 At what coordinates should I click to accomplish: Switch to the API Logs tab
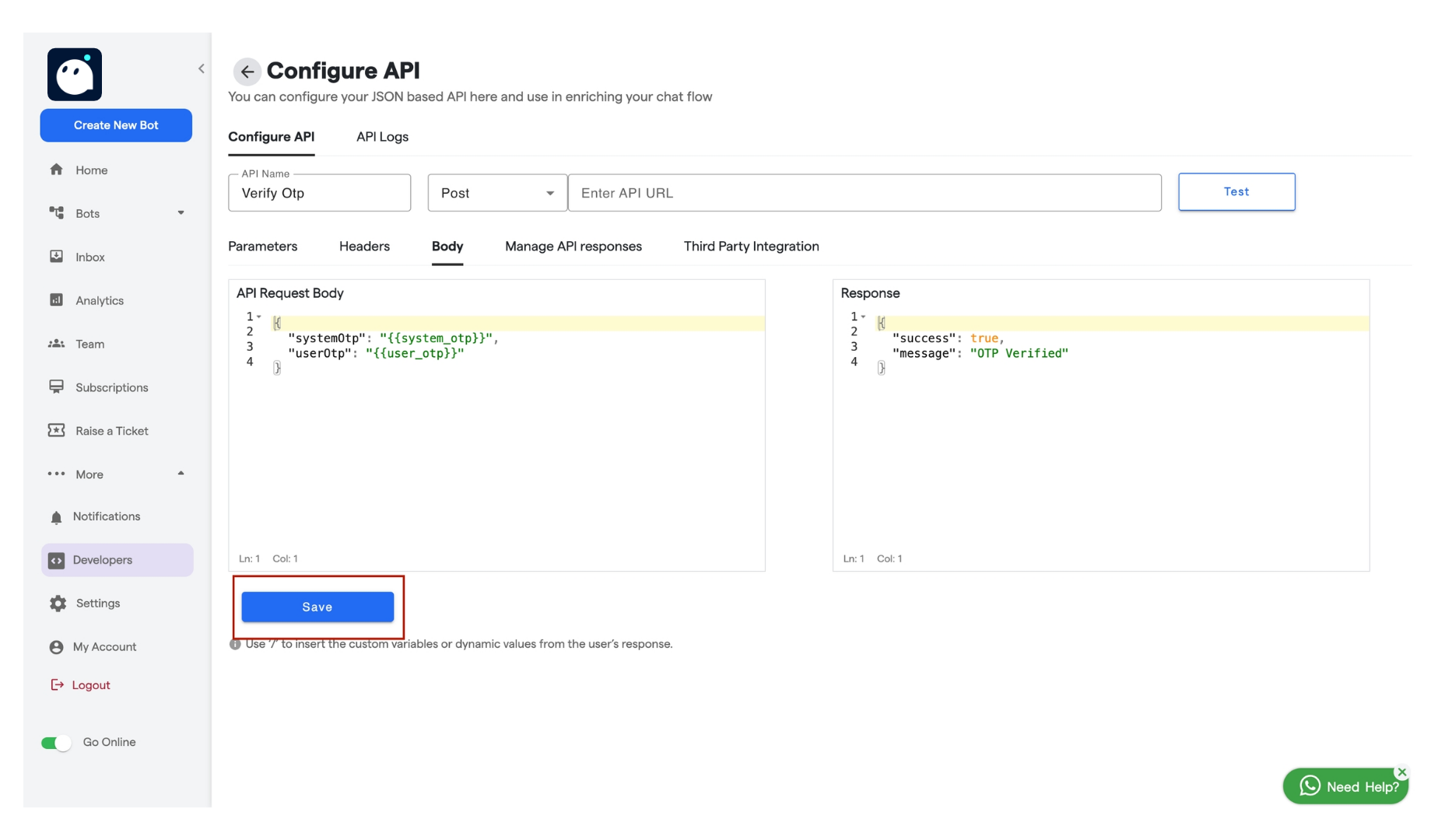[381, 137]
